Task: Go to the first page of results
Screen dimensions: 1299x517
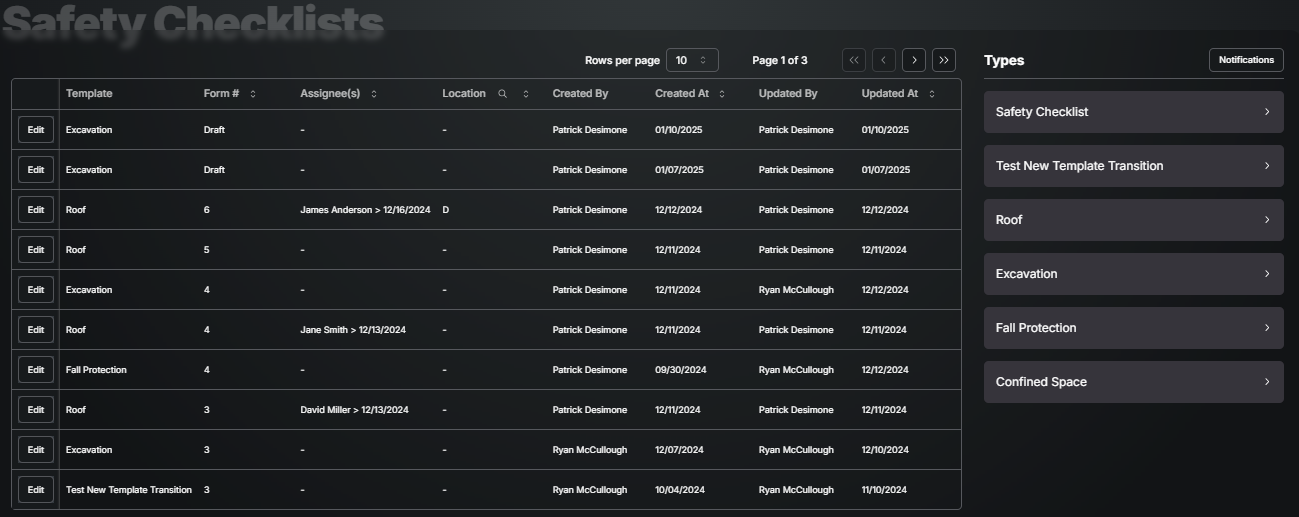Action: (x=854, y=60)
